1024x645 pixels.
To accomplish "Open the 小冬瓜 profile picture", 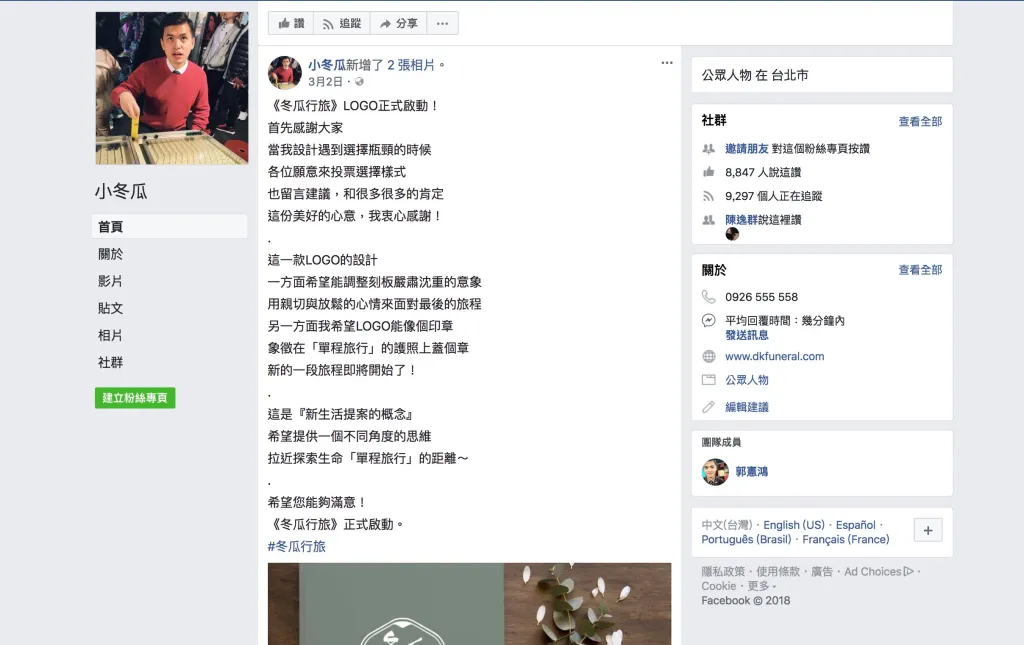I will click(x=172, y=88).
